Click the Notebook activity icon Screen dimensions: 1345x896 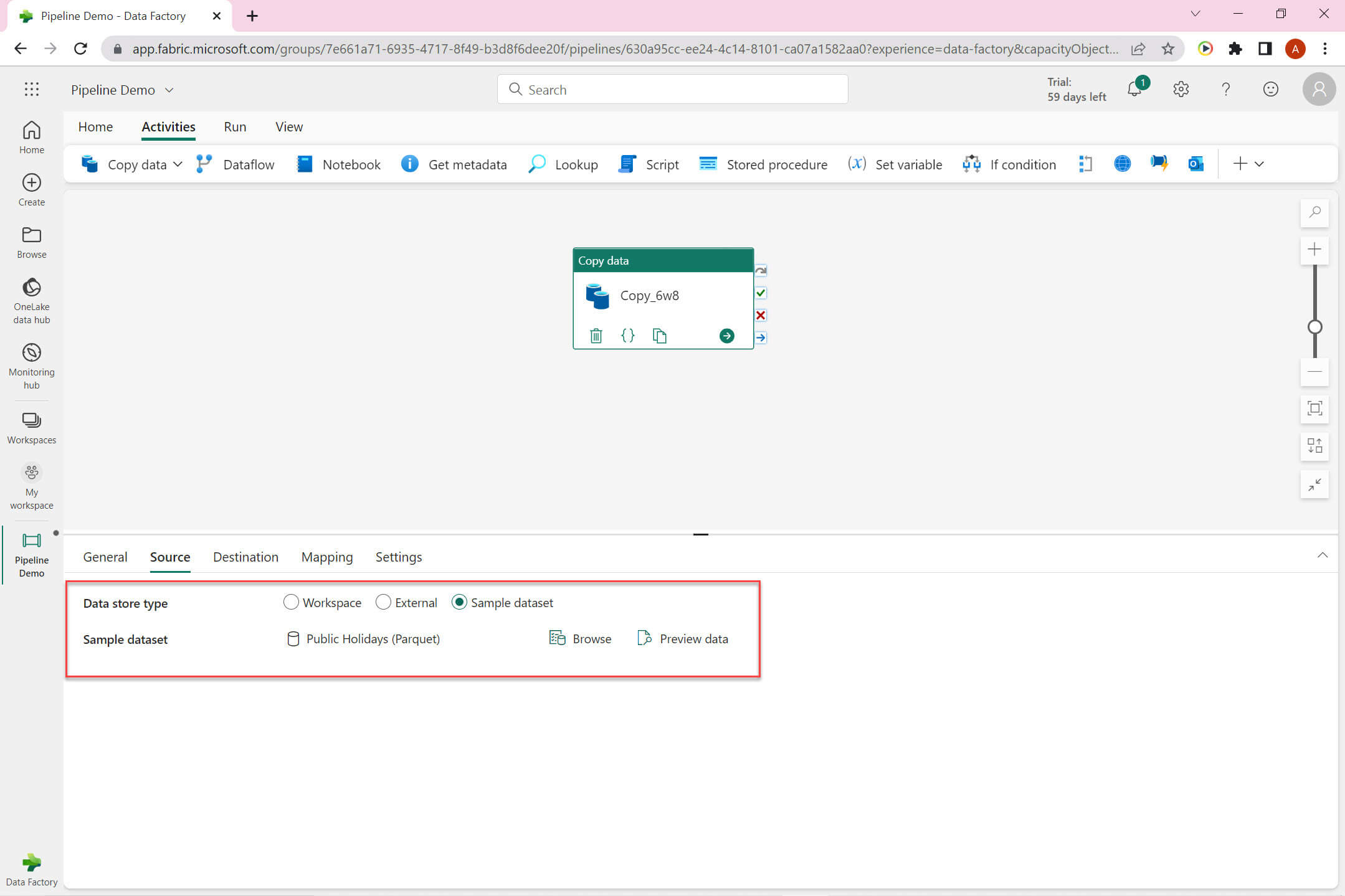click(305, 164)
